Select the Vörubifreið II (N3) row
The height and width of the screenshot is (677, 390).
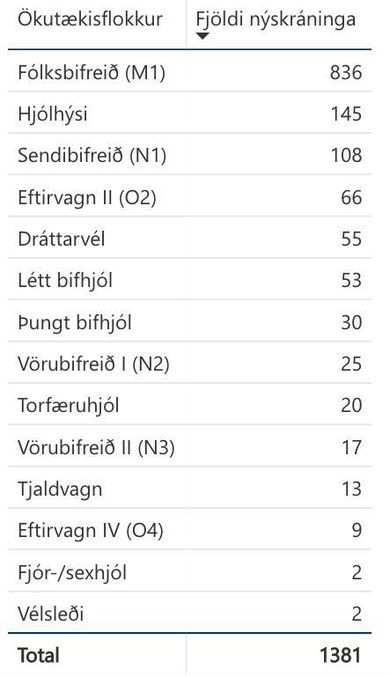point(190,447)
